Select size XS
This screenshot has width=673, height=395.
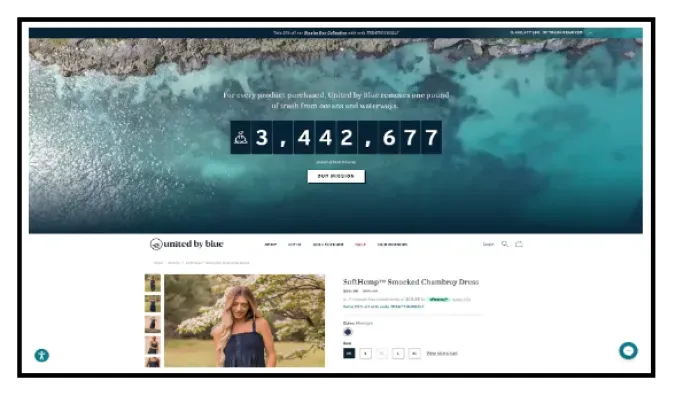(349, 353)
